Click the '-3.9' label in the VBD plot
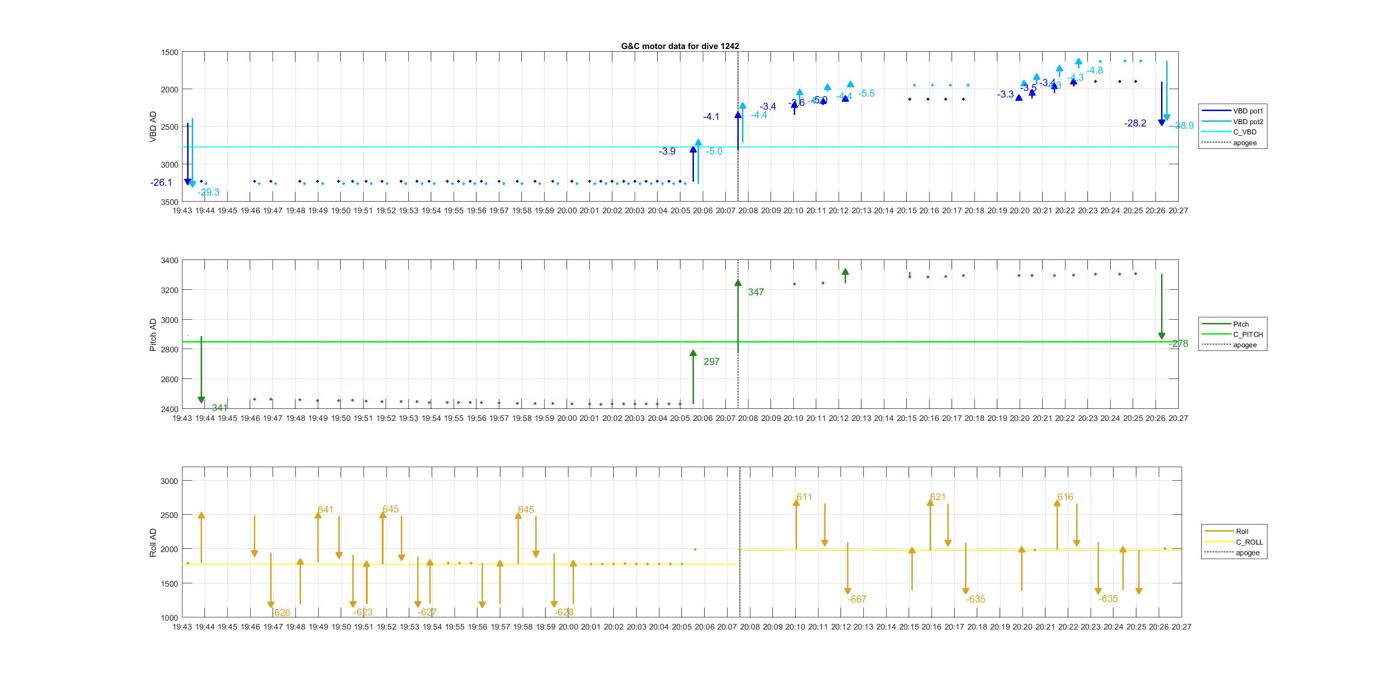The width and height of the screenshot is (1400, 693). pyautogui.click(x=667, y=151)
